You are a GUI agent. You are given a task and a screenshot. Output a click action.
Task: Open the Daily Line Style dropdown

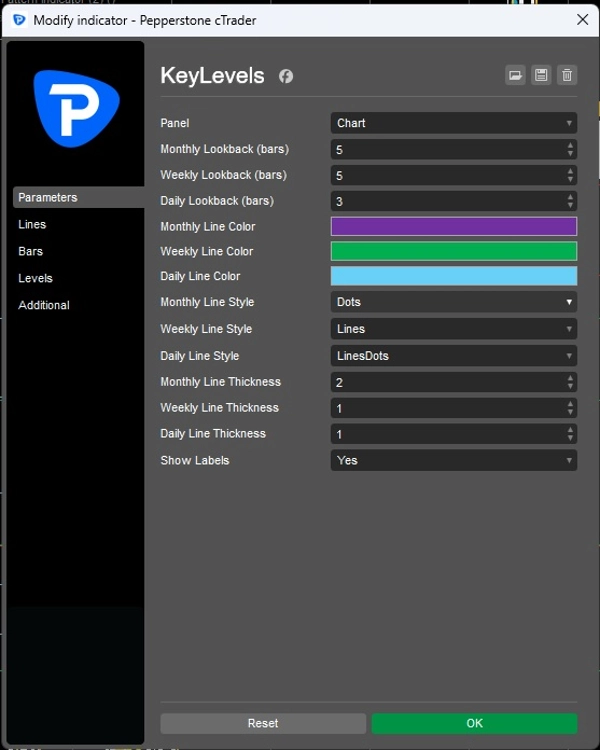click(454, 355)
